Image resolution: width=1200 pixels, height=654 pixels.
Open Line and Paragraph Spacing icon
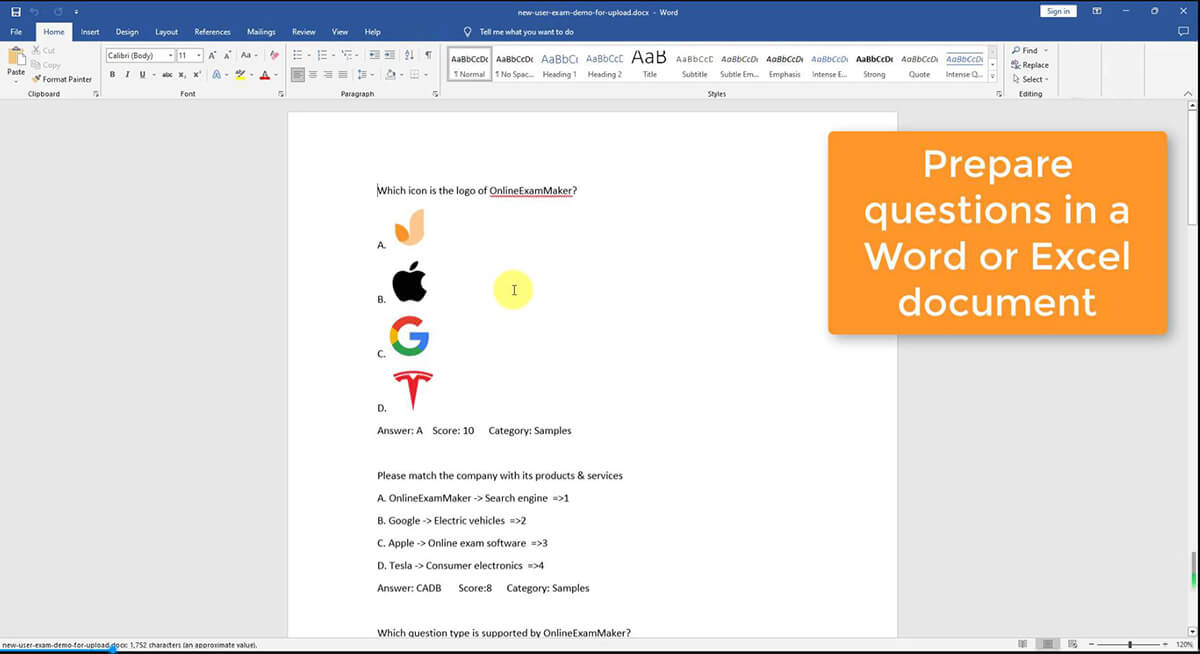pos(362,75)
